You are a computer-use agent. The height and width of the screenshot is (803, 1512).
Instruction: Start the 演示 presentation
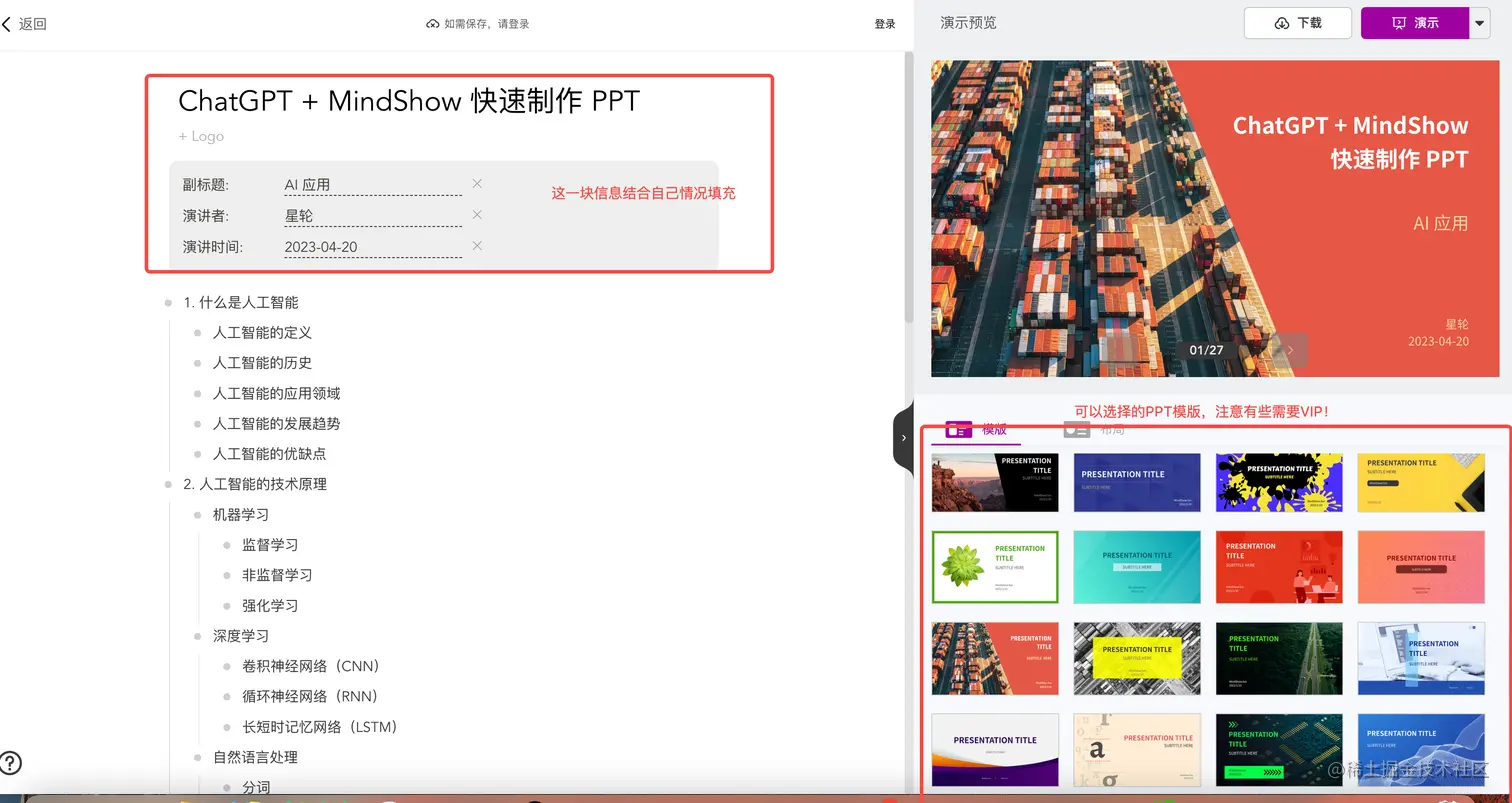pyautogui.click(x=1415, y=23)
